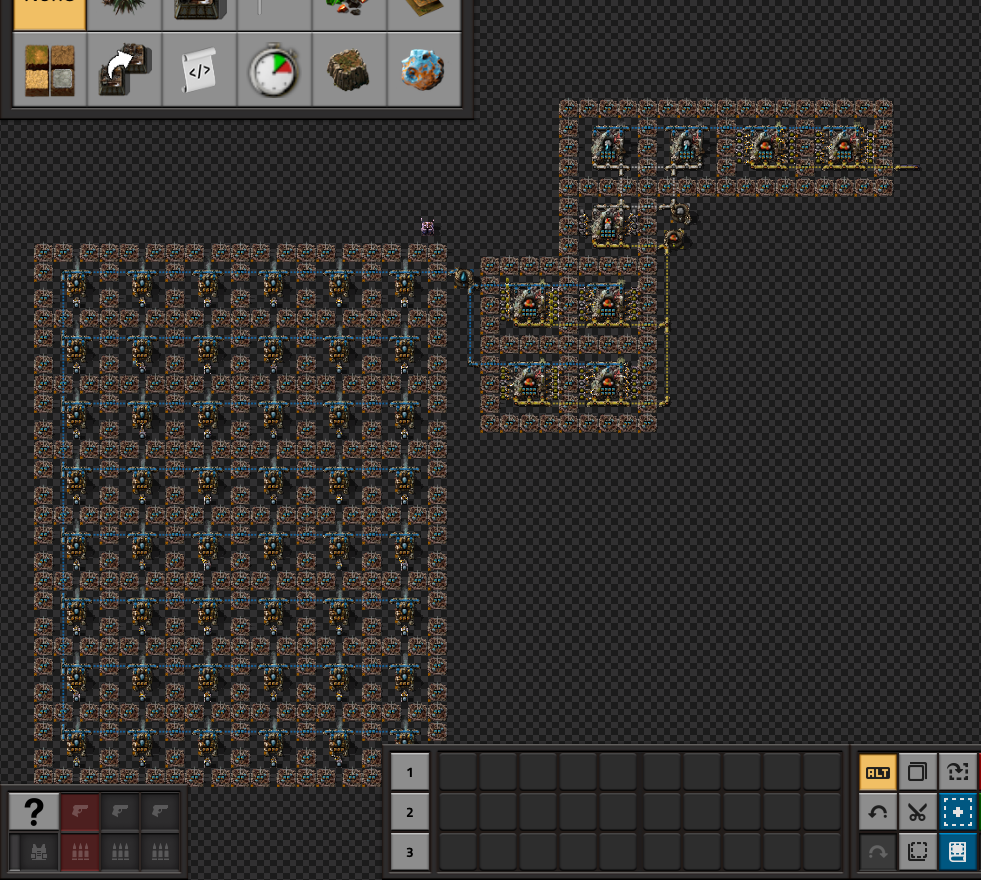Select the red highlighted gun slot

[80, 812]
